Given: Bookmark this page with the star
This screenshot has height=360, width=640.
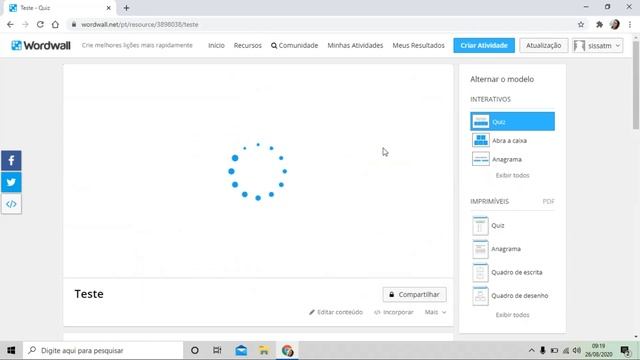Looking at the screenshot, I should [x=581, y=24].
